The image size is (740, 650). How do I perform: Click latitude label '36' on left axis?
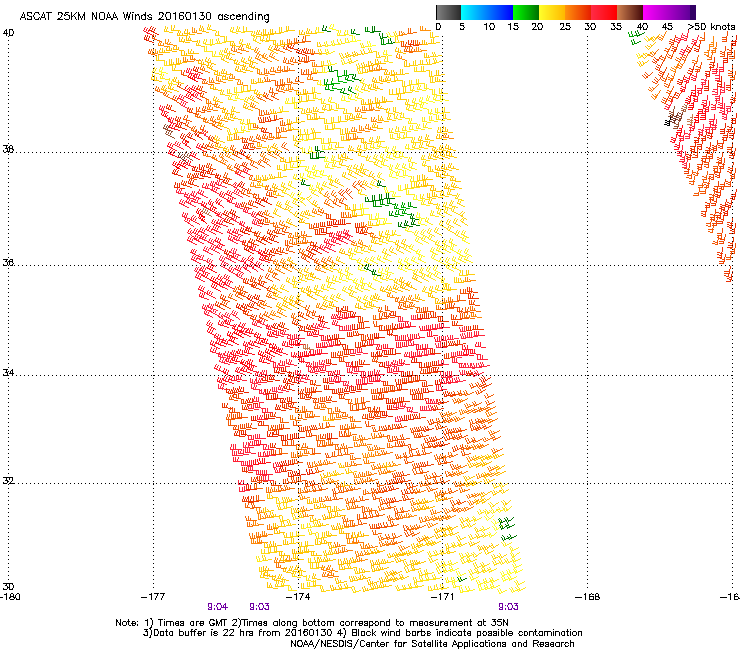(8, 262)
